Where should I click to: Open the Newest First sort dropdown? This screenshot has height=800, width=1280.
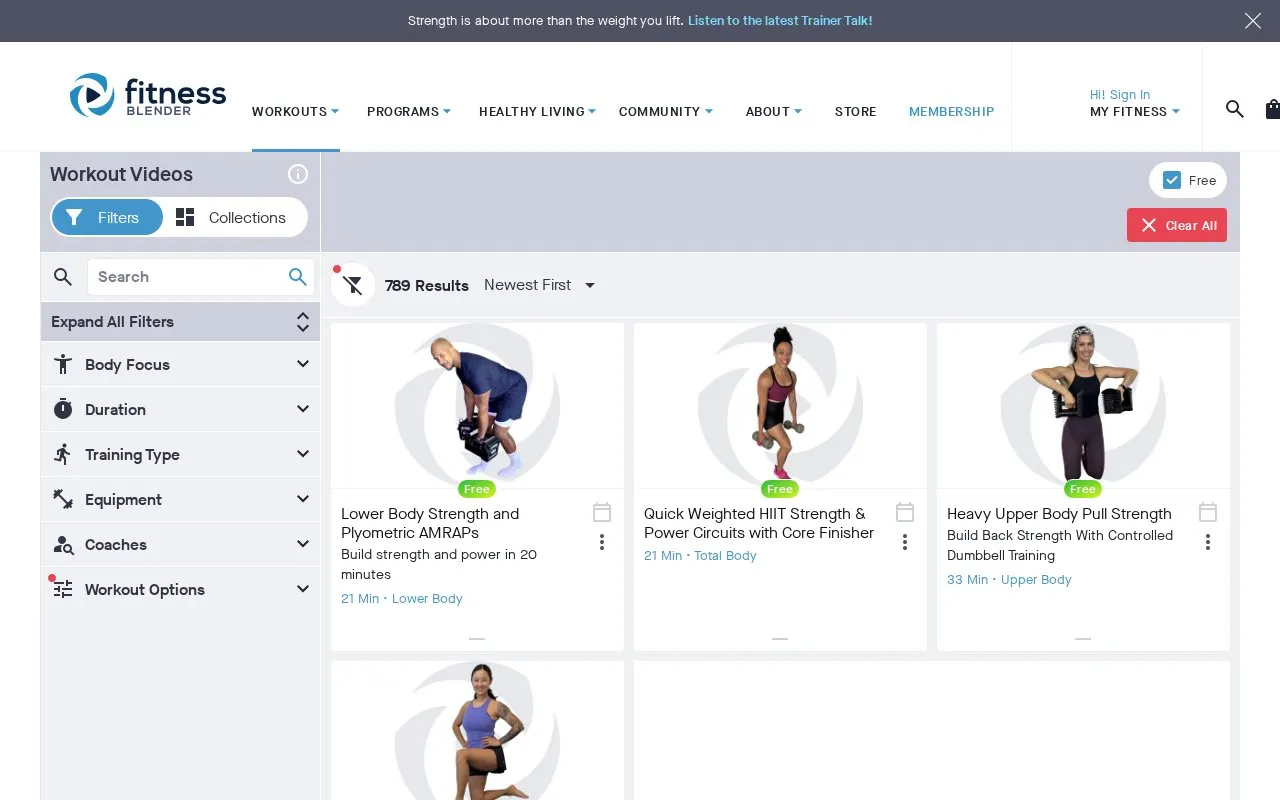[x=540, y=285]
